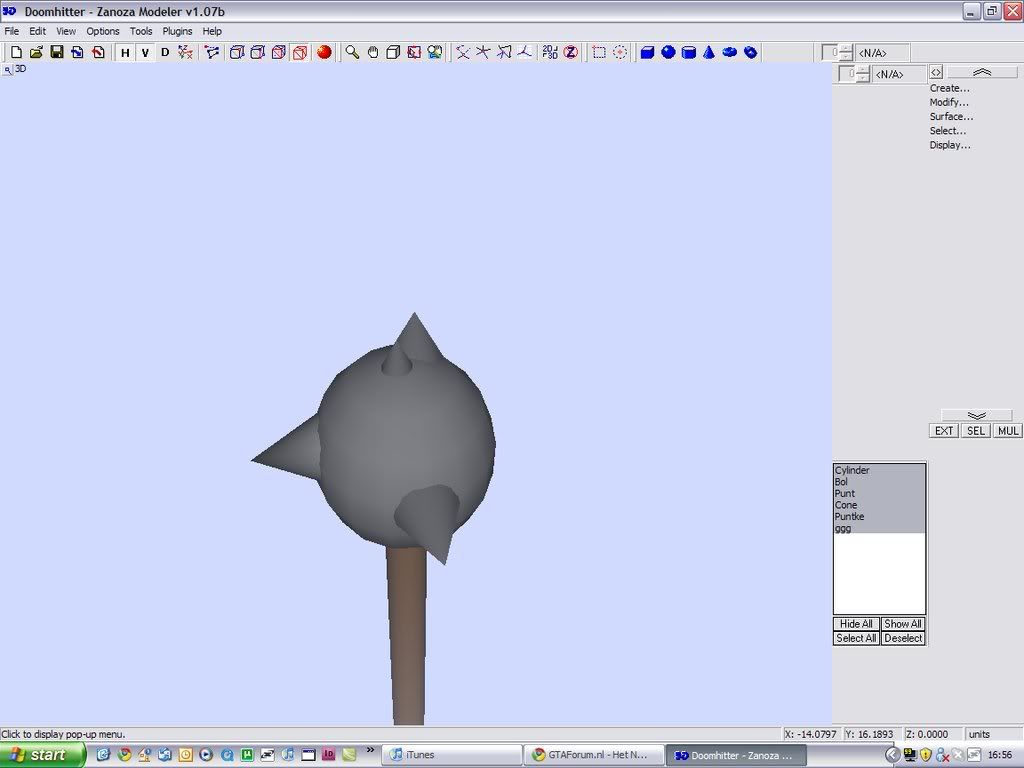Toggle the D axis lock button
Viewport: 1024px width, 768px height.
click(x=165, y=52)
